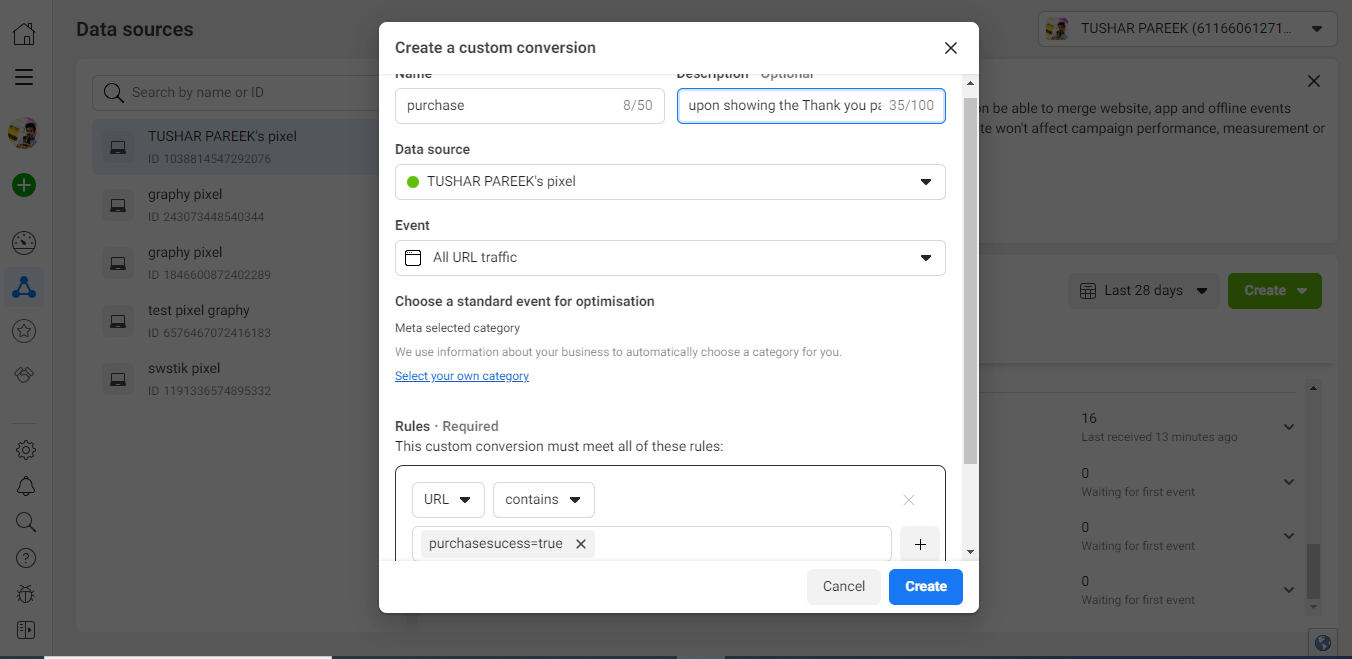Expand the Data source dropdown

[670, 182]
